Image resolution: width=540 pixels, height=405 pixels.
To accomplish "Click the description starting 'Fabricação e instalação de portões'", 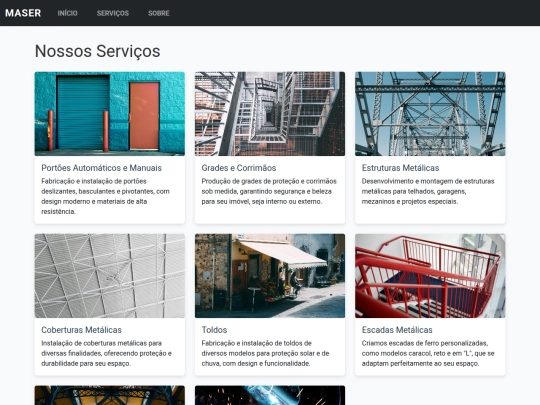I will (105, 196).
